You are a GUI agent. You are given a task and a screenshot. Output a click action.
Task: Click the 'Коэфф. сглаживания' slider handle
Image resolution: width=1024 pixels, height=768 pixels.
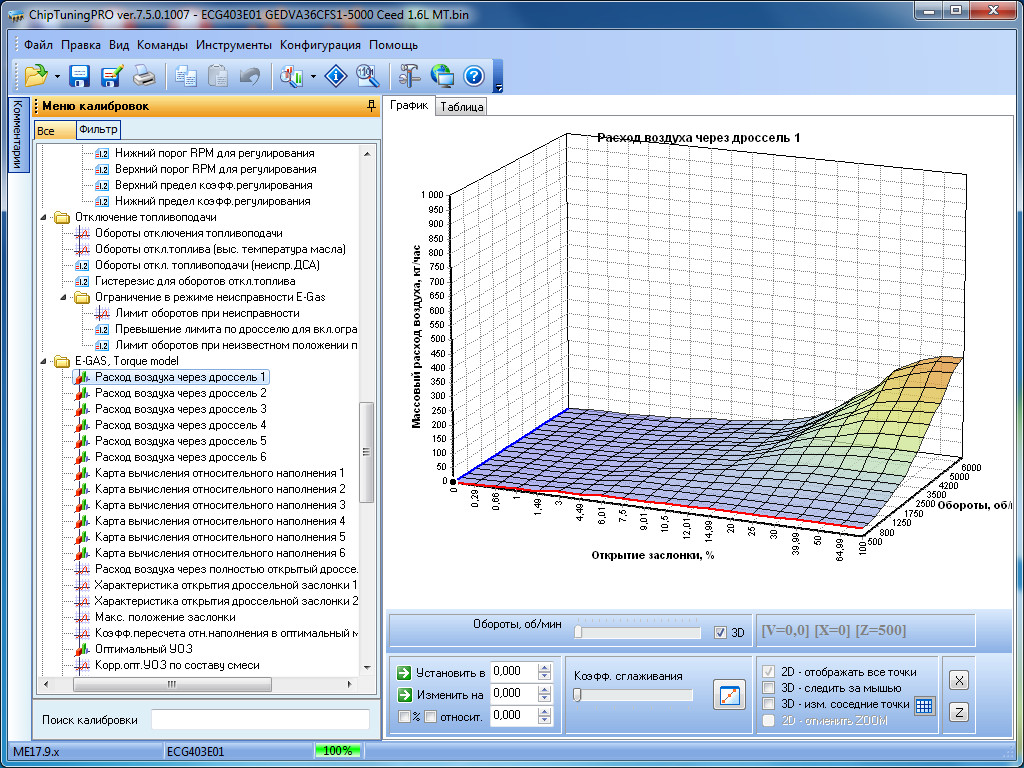(x=577, y=695)
